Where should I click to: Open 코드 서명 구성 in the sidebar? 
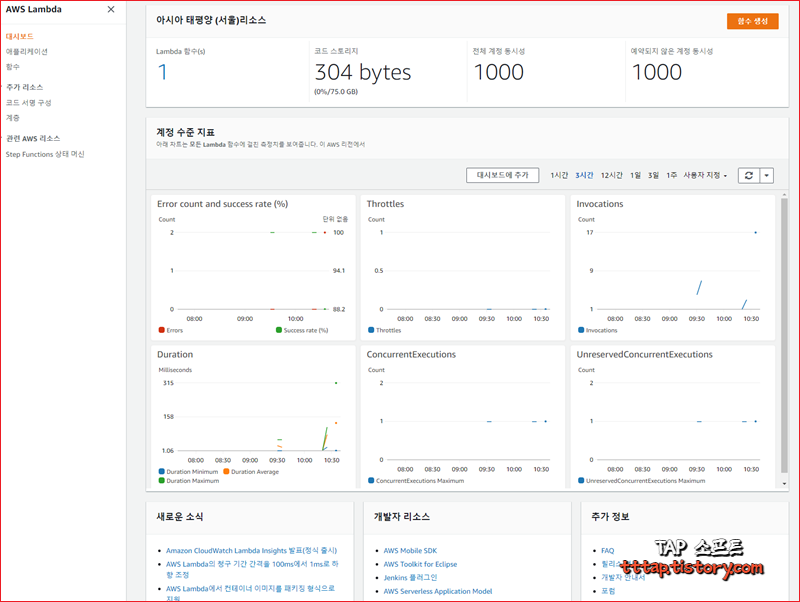[29, 103]
